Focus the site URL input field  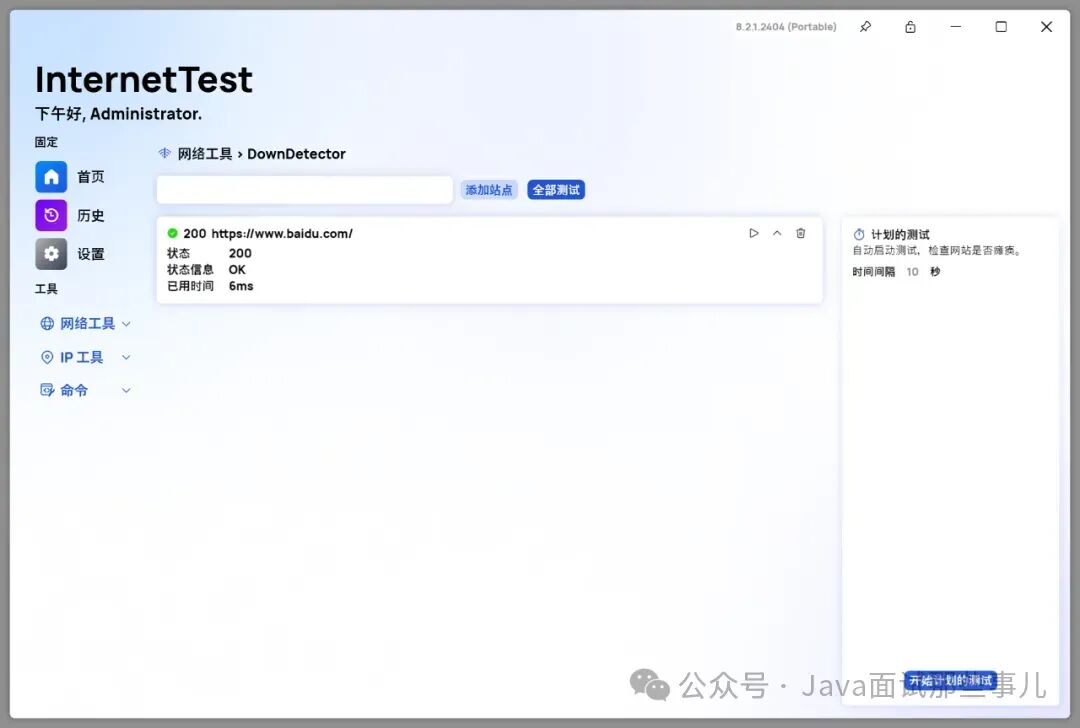304,190
